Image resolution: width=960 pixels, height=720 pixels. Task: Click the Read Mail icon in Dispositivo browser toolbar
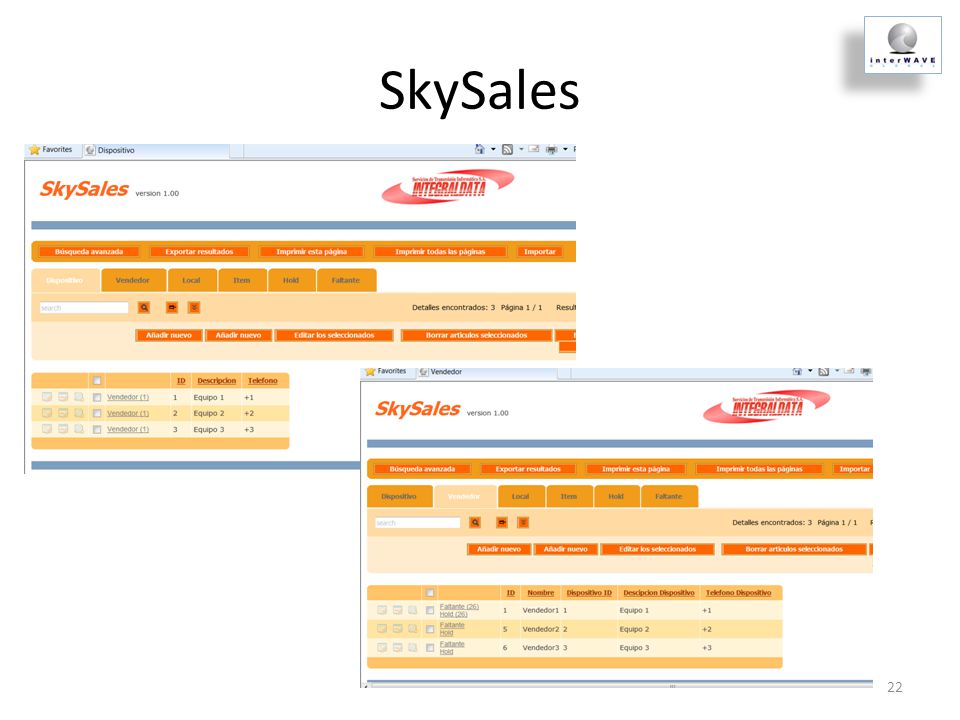point(534,149)
